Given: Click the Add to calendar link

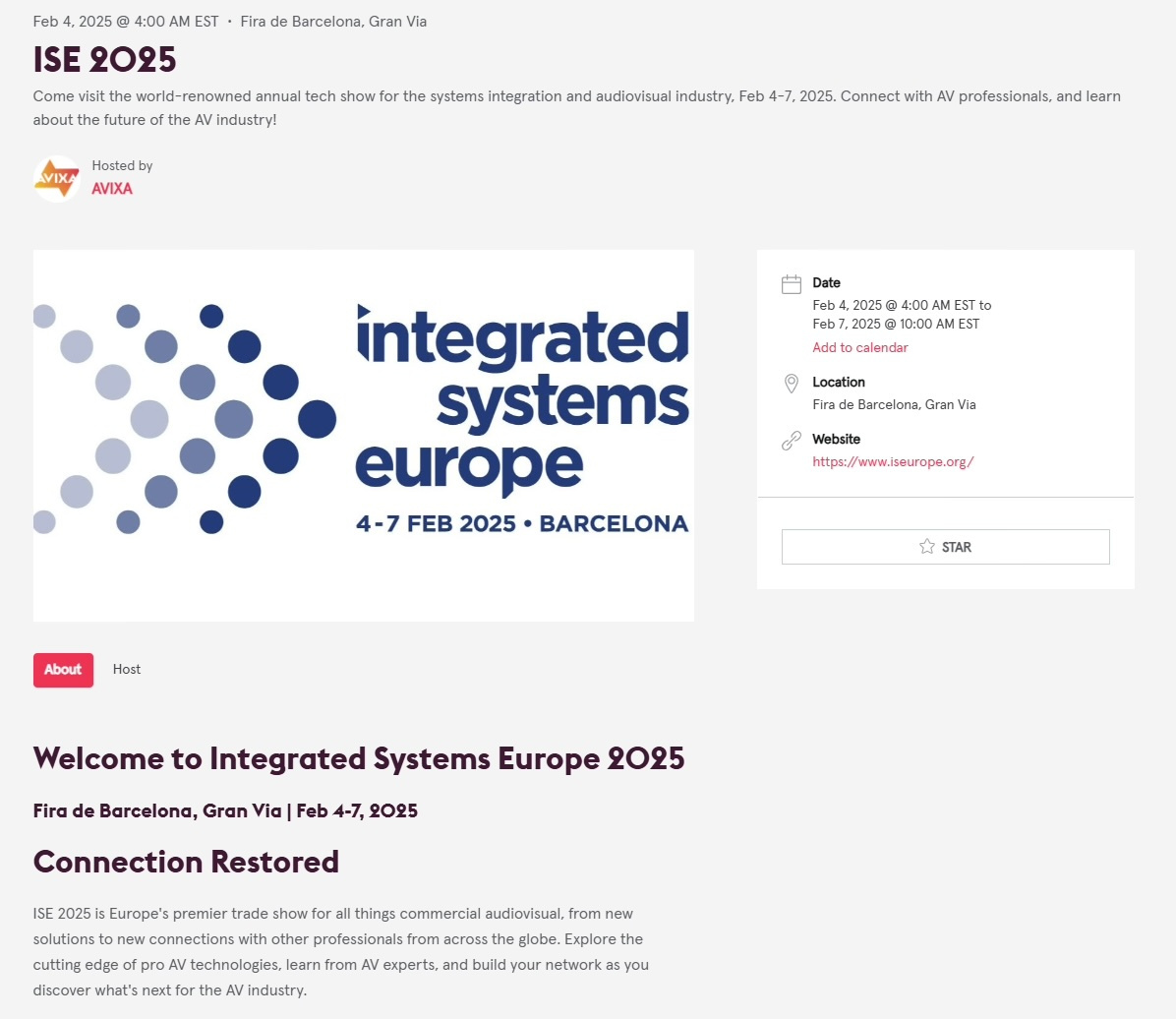Looking at the screenshot, I should tap(859, 347).
